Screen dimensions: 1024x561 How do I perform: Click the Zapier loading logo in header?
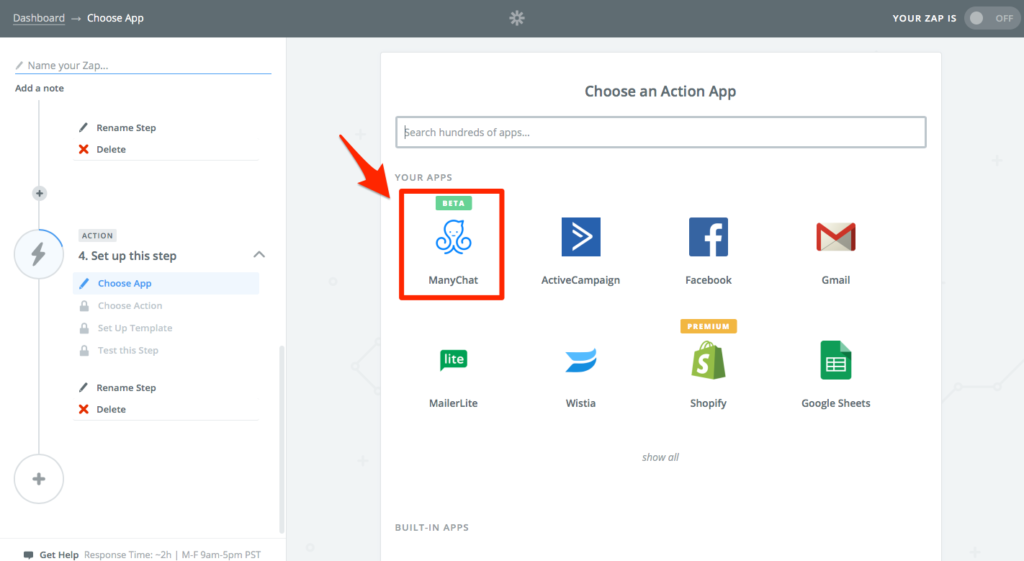(x=517, y=18)
